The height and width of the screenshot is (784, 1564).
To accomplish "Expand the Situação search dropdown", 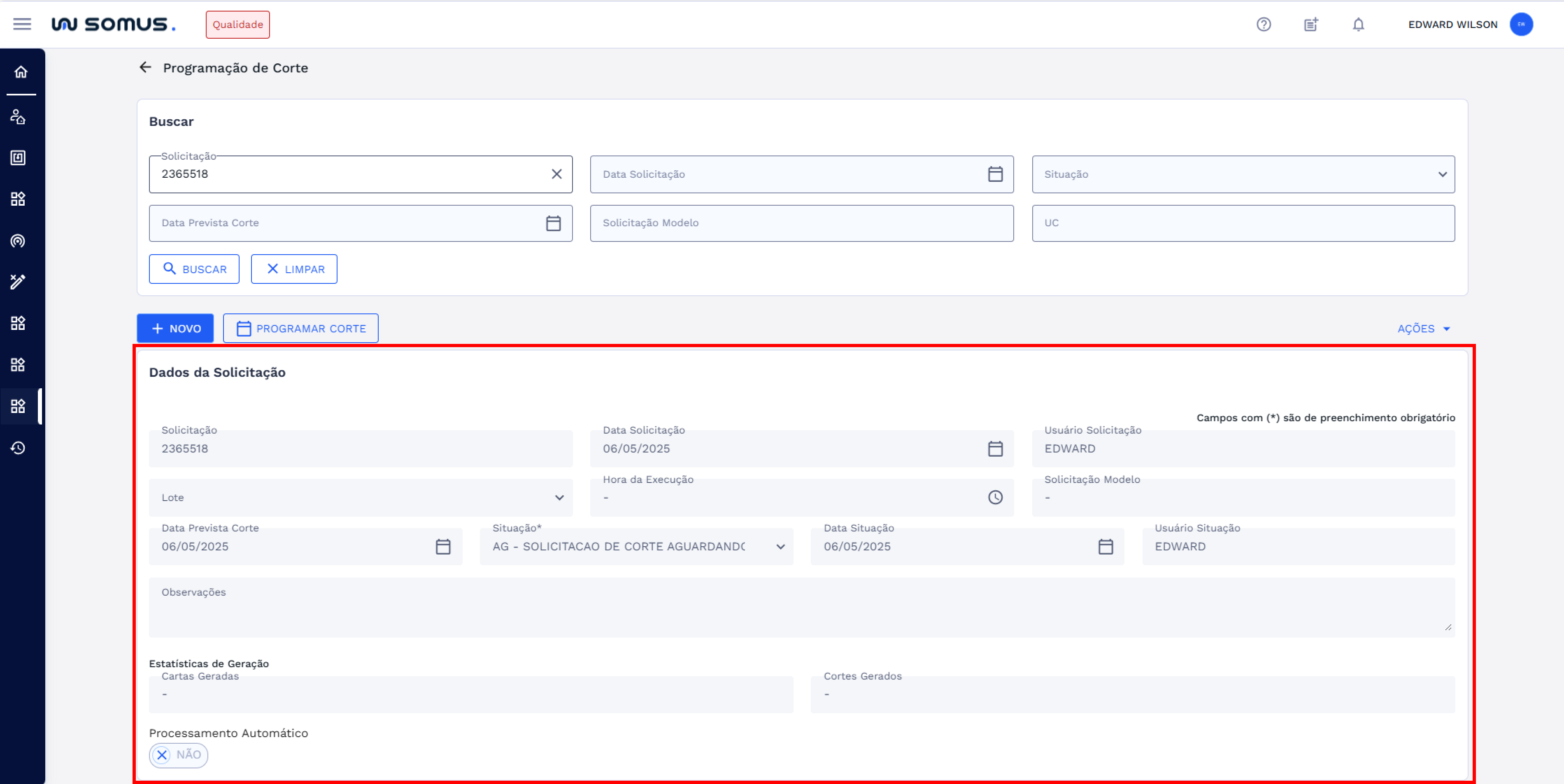I will (1442, 175).
